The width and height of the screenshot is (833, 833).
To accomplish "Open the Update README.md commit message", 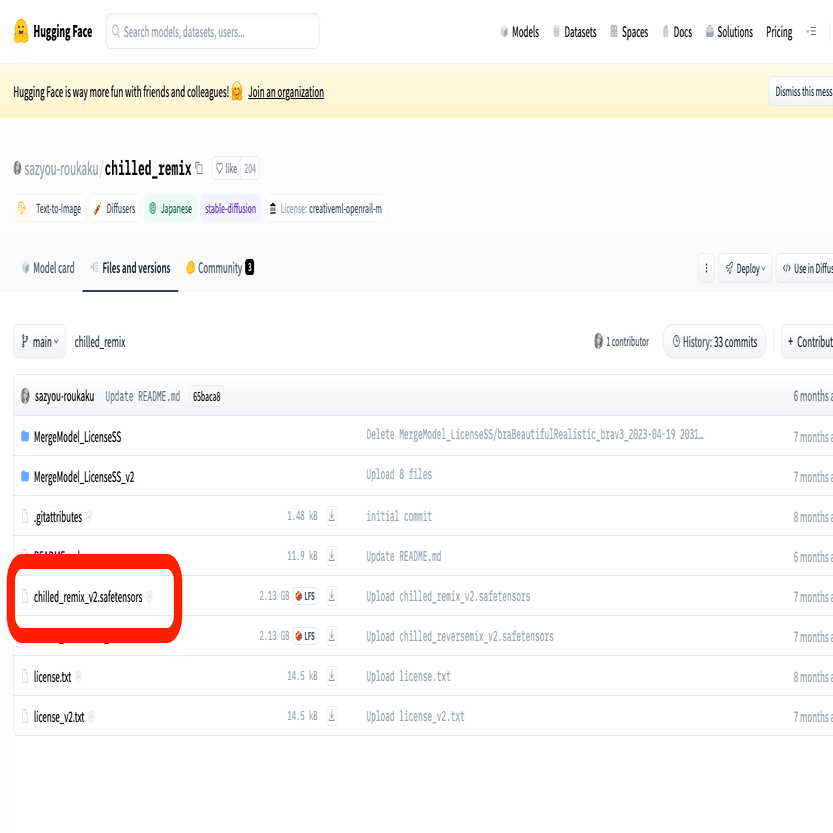I will pos(142,396).
